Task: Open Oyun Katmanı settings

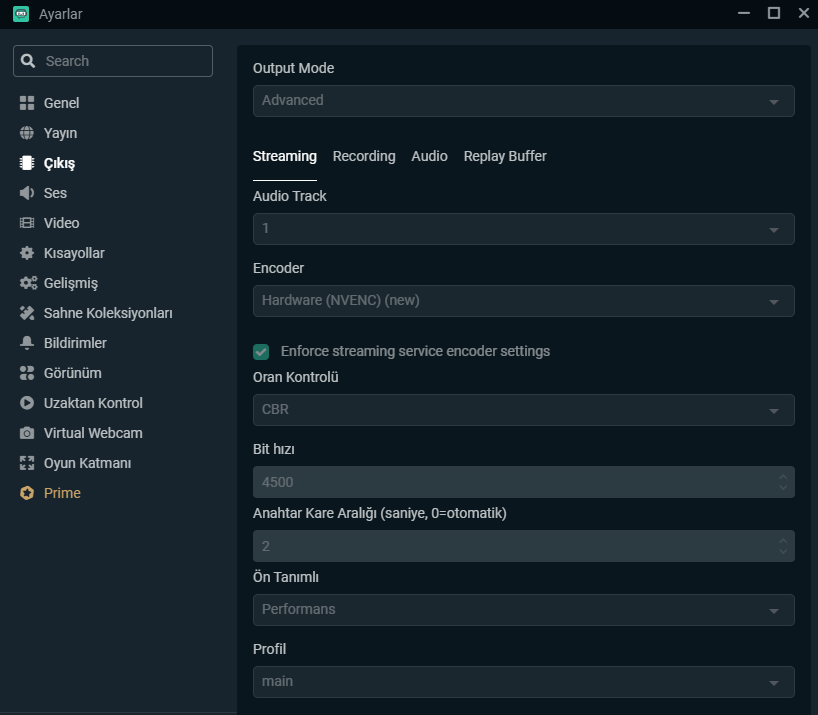Action: pos(87,463)
